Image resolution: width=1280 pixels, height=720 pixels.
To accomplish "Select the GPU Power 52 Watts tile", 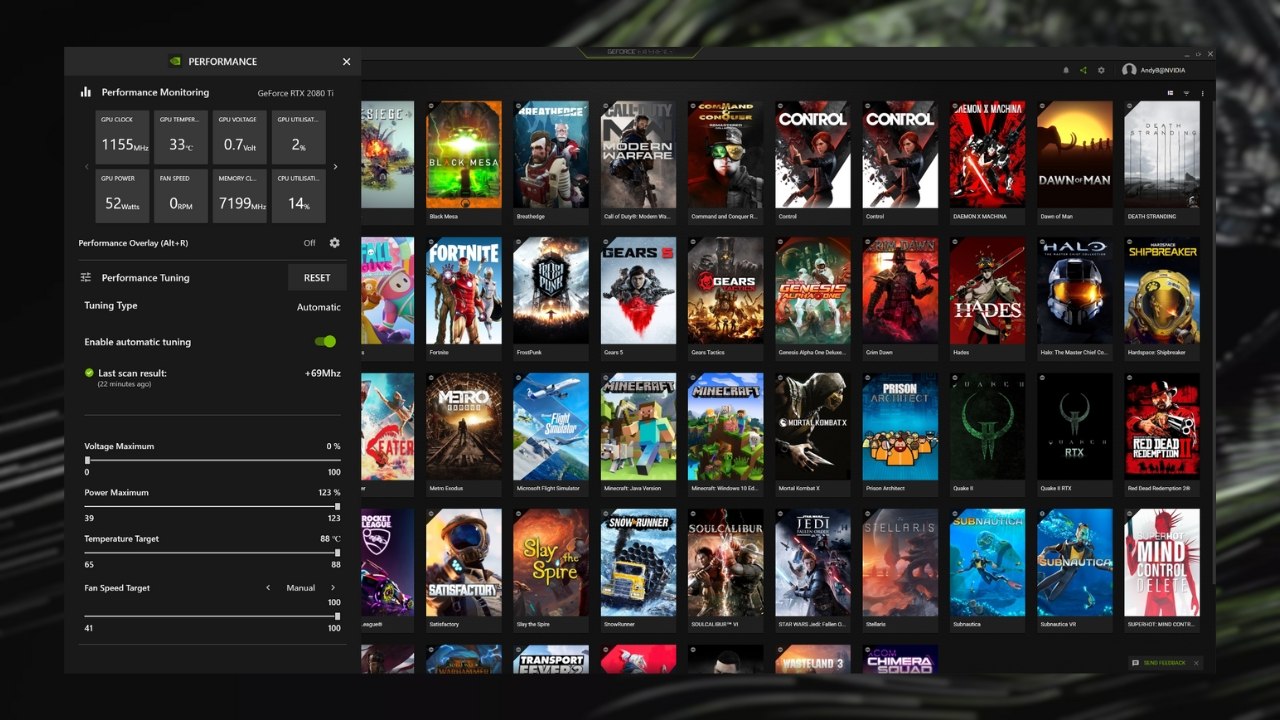I will (122, 196).
